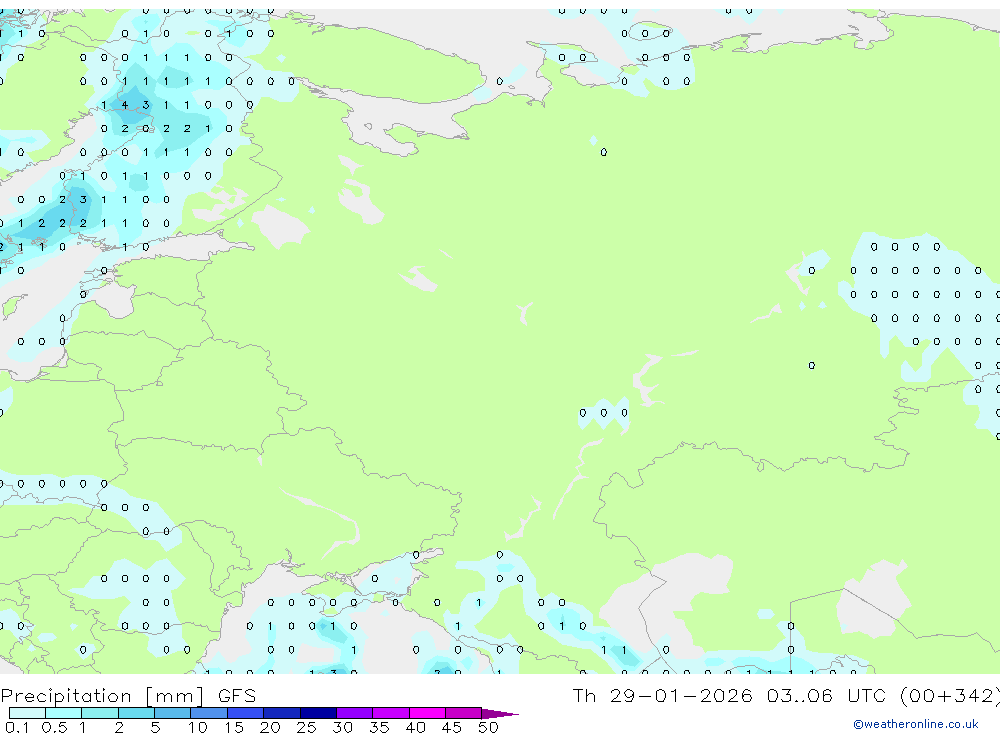Click the '45' legend scale label
This screenshot has width=1000, height=733.
pos(452,727)
